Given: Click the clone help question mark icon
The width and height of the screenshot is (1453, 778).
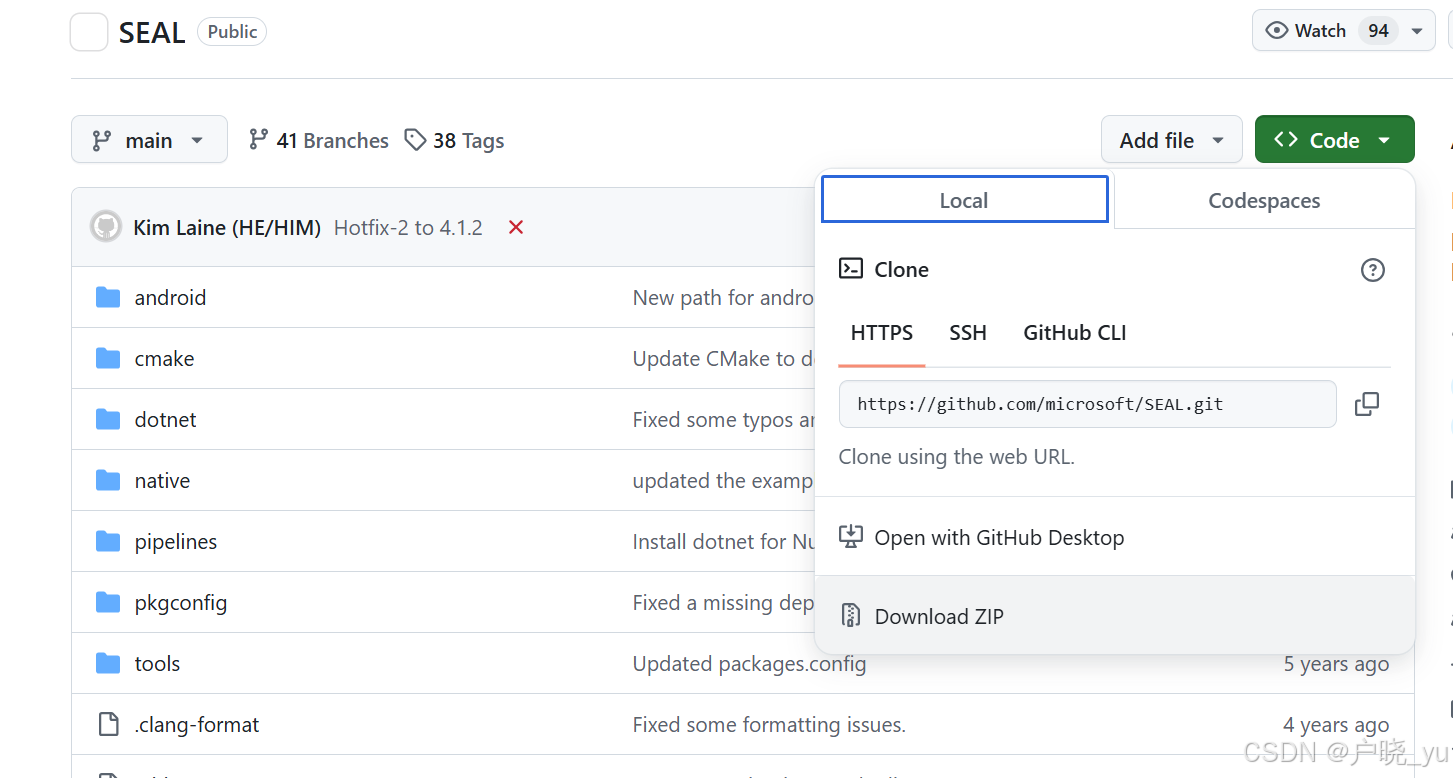Looking at the screenshot, I should [1373, 269].
